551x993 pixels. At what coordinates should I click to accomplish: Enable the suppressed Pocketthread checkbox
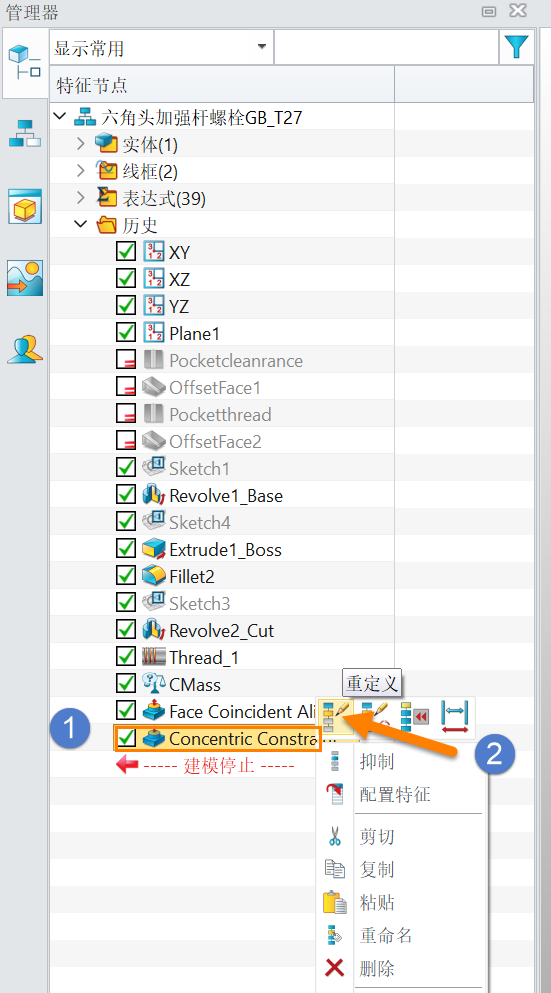[x=126, y=414]
